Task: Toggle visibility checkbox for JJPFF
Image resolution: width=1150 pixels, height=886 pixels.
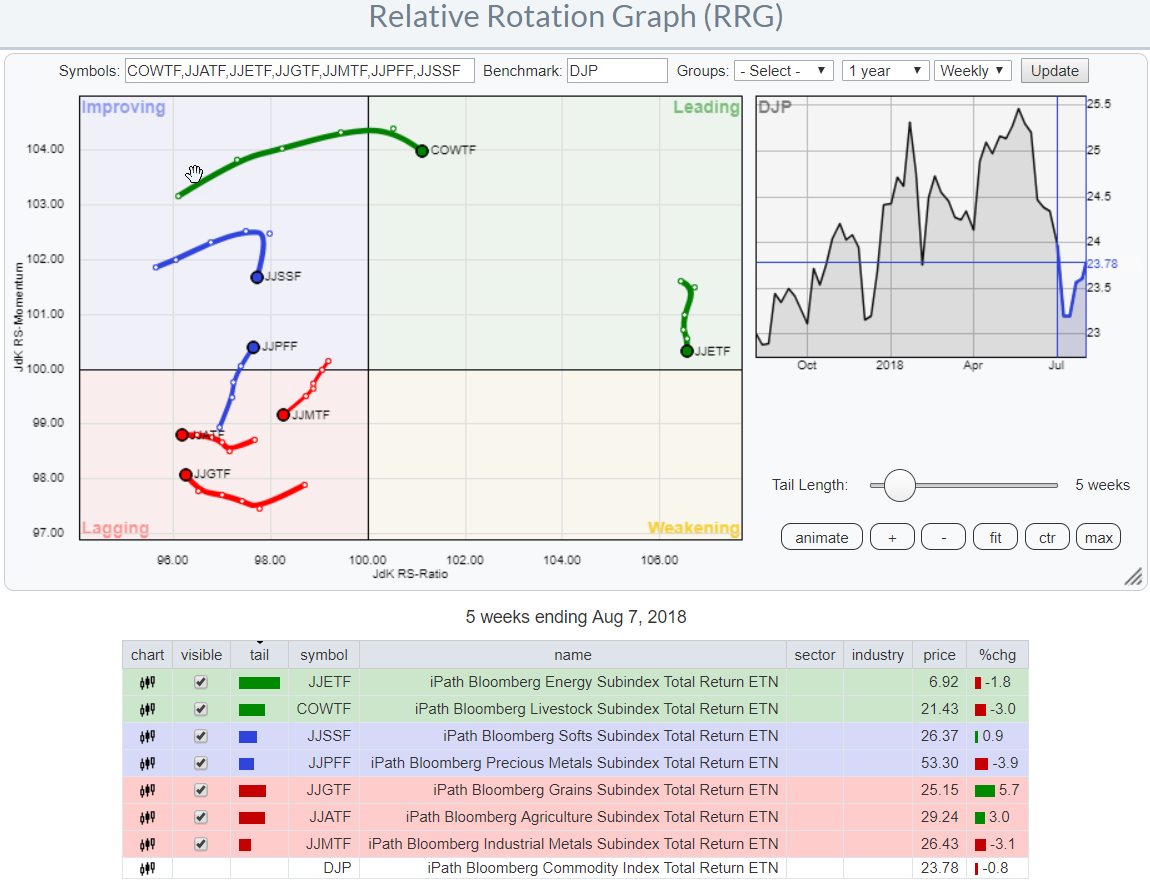Action: point(201,763)
